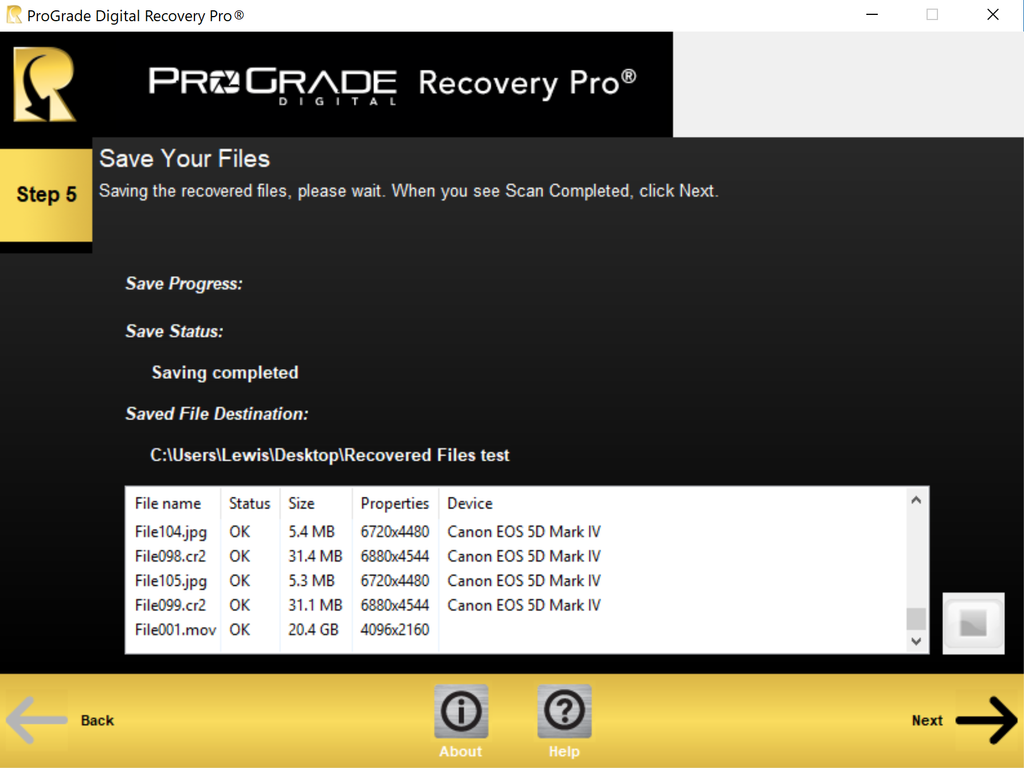Click the saved destination path text
The image size is (1024, 768).
(330, 455)
